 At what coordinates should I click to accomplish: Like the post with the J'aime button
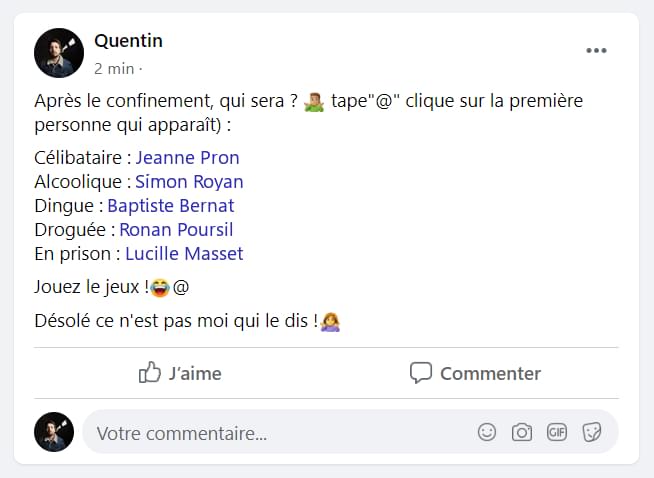tap(180, 373)
